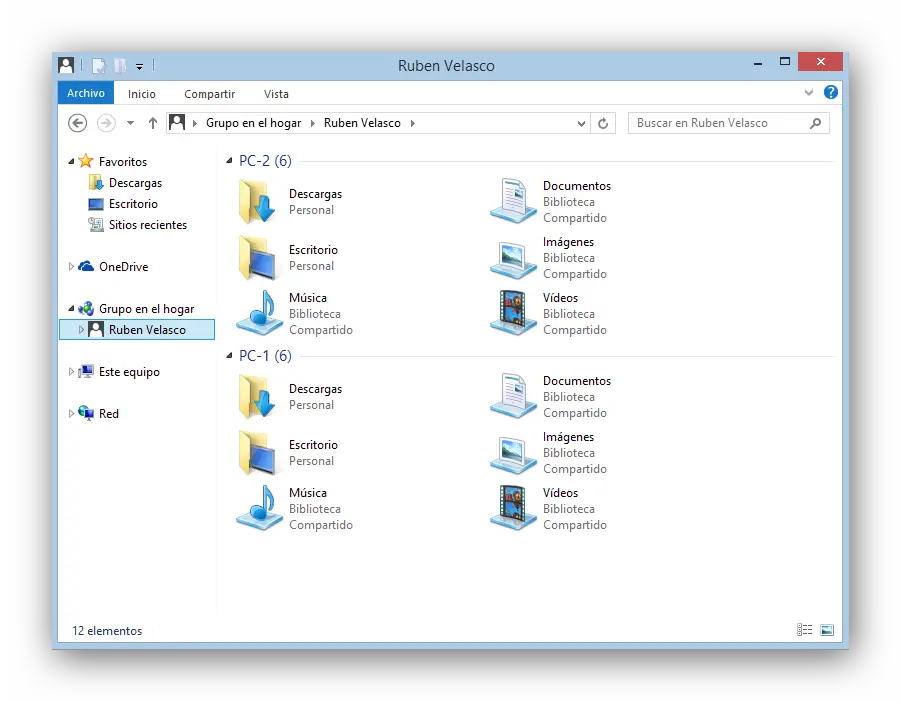Click the 12 elementos status text
The height and width of the screenshot is (702, 901).
tap(107, 630)
